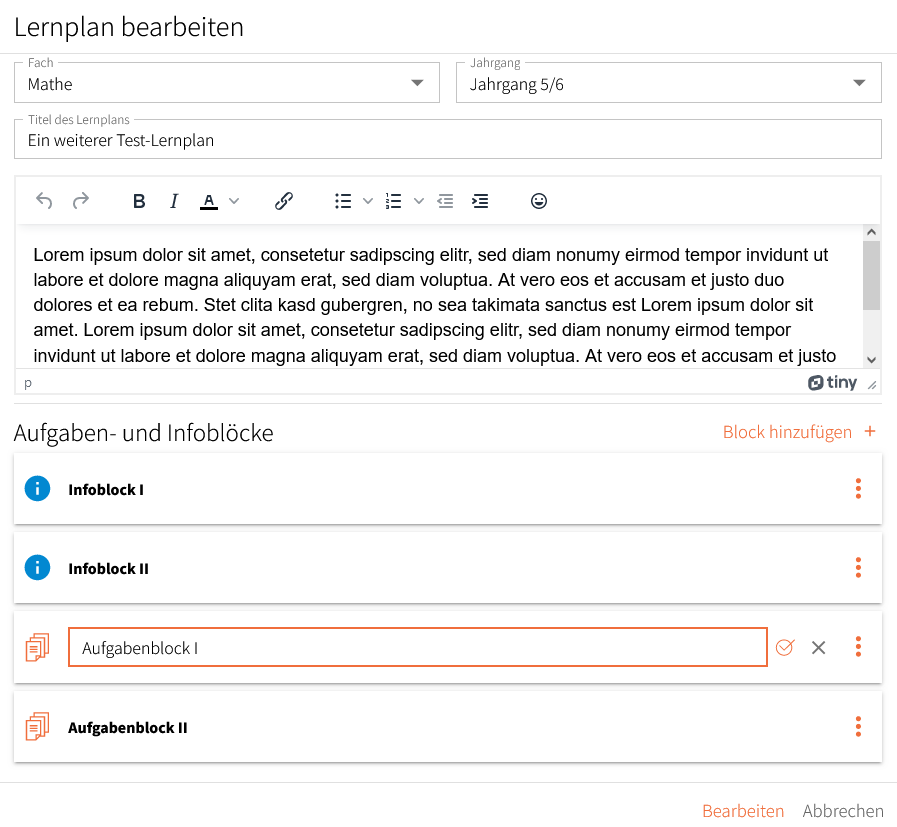Open the three-dot menu for Infoblock I
This screenshot has height=827, width=897.
[x=858, y=488]
